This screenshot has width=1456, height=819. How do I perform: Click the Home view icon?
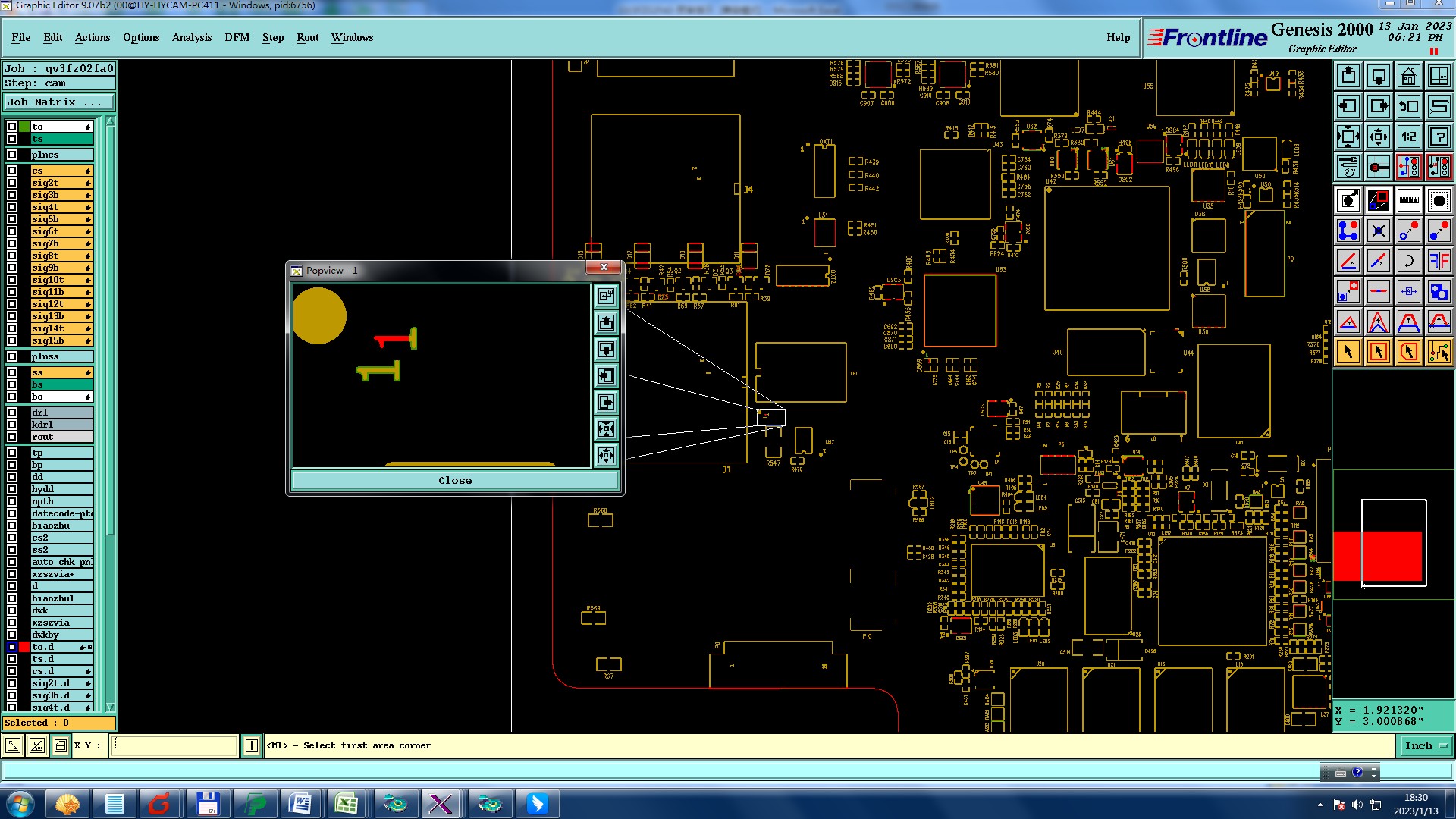(x=1408, y=76)
